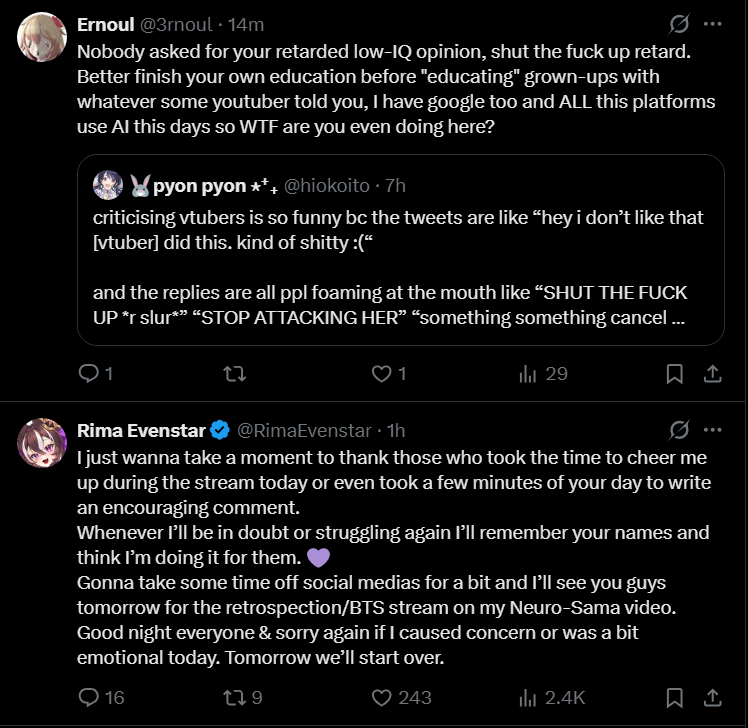Open Ernoul's profile name link
This screenshot has width=748, height=728.
[108, 24]
